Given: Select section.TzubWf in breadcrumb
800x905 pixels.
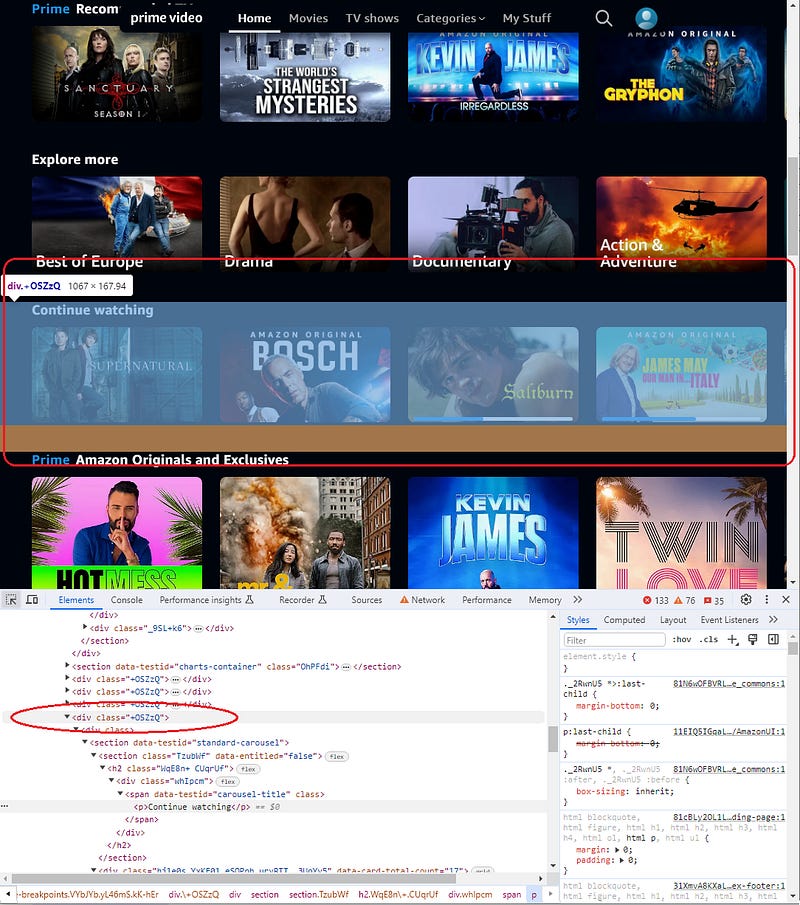Looking at the screenshot, I should [319, 895].
